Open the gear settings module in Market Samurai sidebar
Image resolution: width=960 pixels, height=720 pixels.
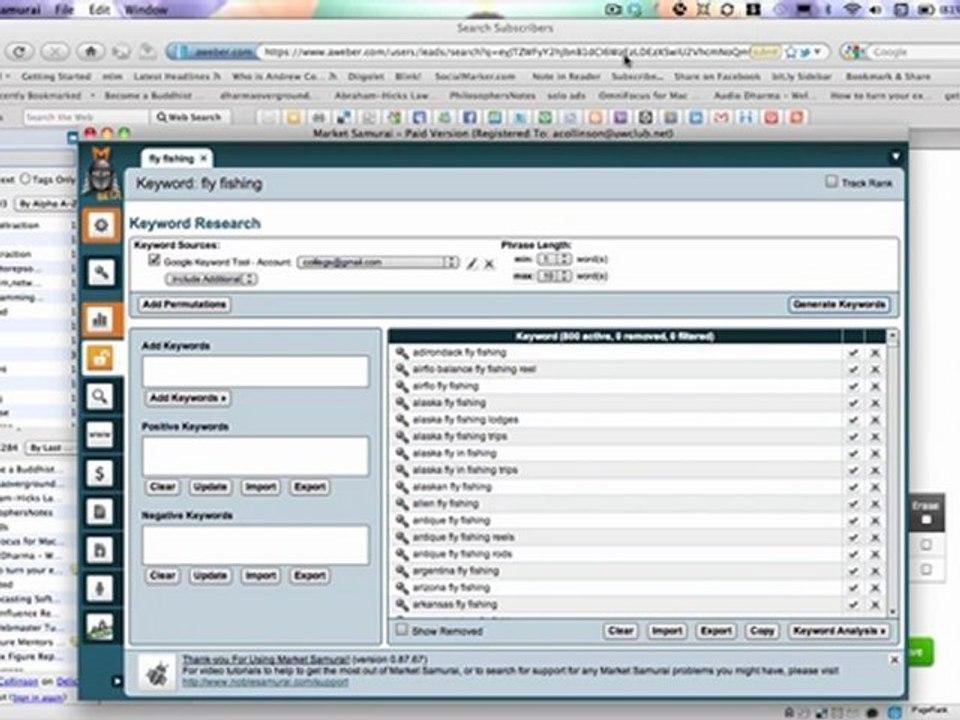coord(101,226)
